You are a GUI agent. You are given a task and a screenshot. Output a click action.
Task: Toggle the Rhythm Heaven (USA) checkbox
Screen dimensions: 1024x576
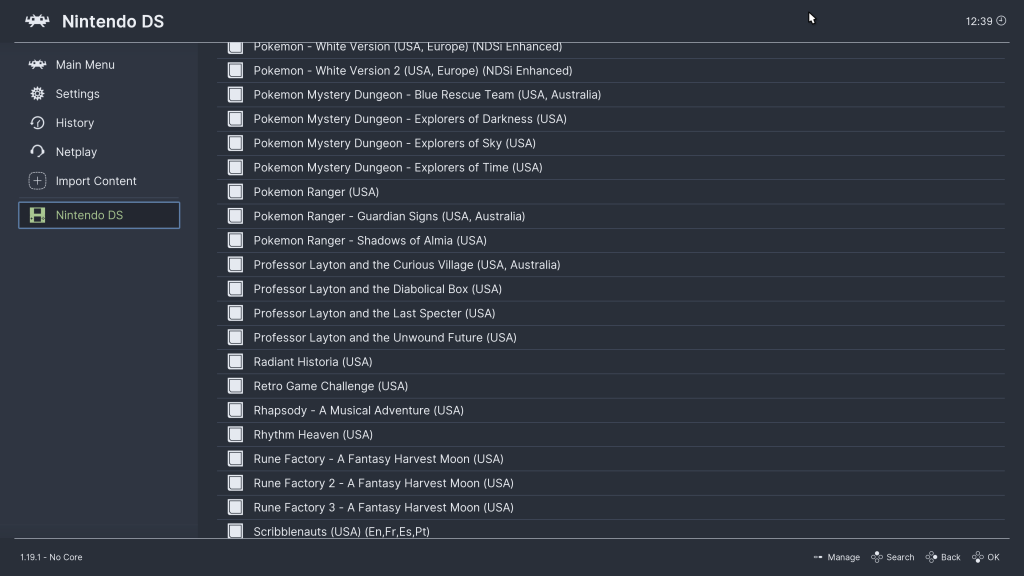pyautogui.click(x=235, y=435)
